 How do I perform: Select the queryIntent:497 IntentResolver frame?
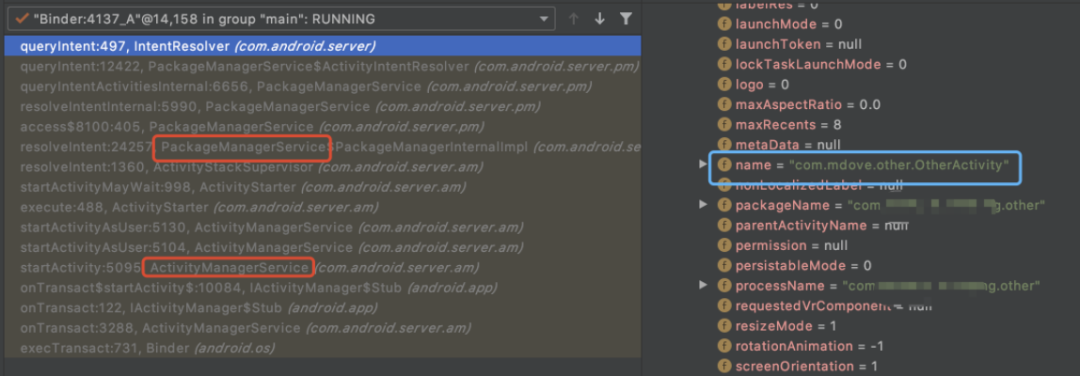click(321, 47)
